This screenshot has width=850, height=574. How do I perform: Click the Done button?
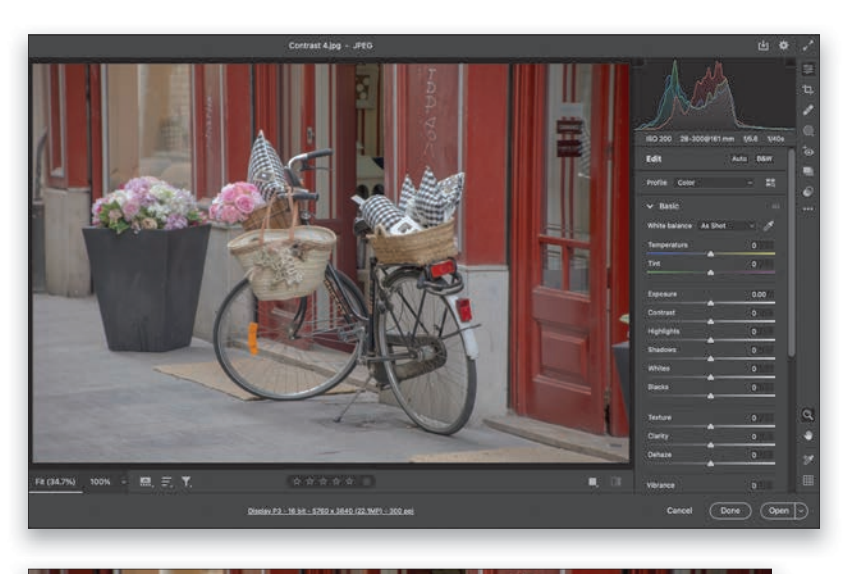(x=730, y=510)
